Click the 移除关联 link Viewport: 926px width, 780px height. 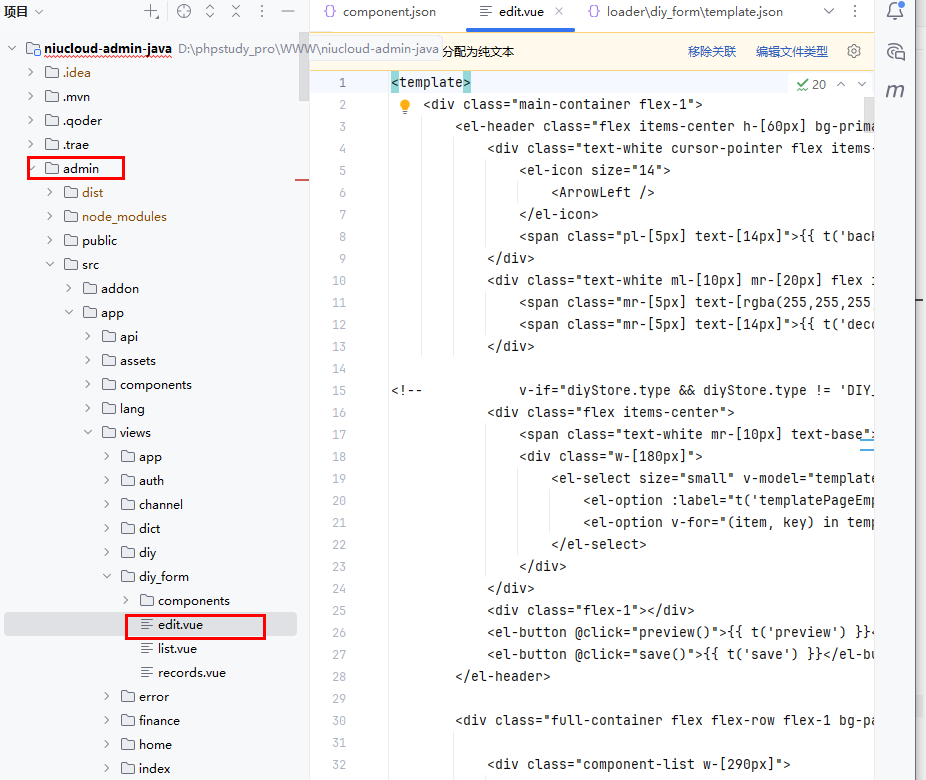[x=711, y=52]
